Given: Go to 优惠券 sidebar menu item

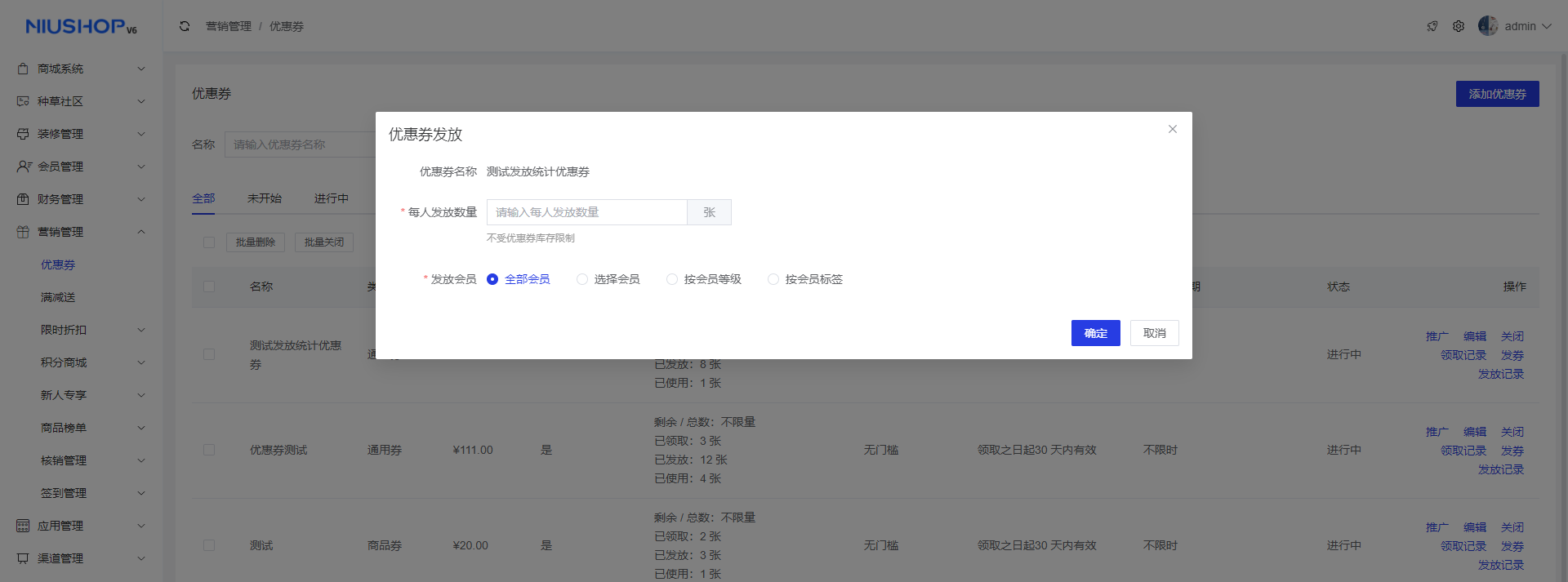Looking at the screenshot, I should click(x=58, y=264).
